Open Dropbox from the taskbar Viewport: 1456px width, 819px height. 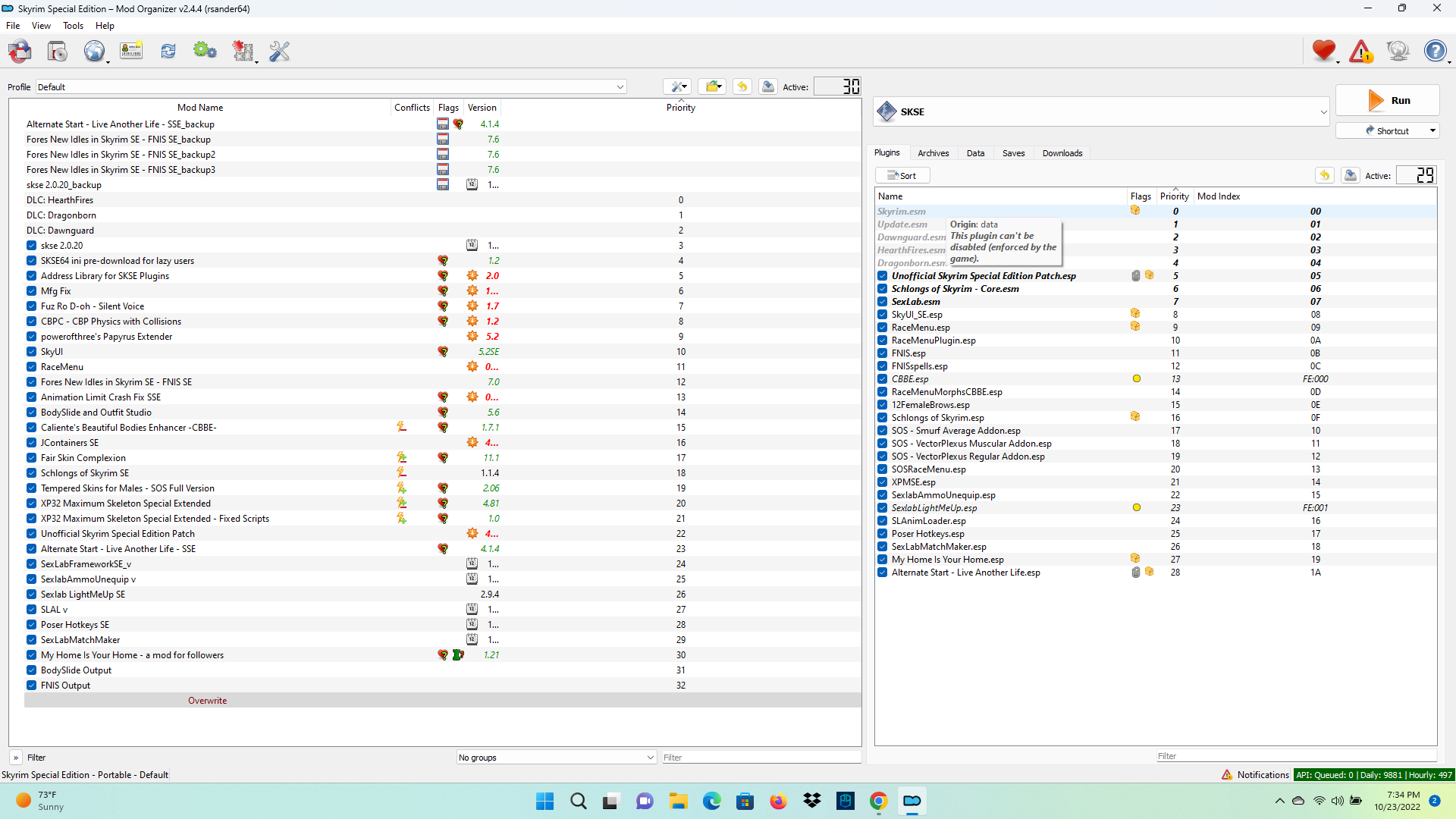pos(812,801)
